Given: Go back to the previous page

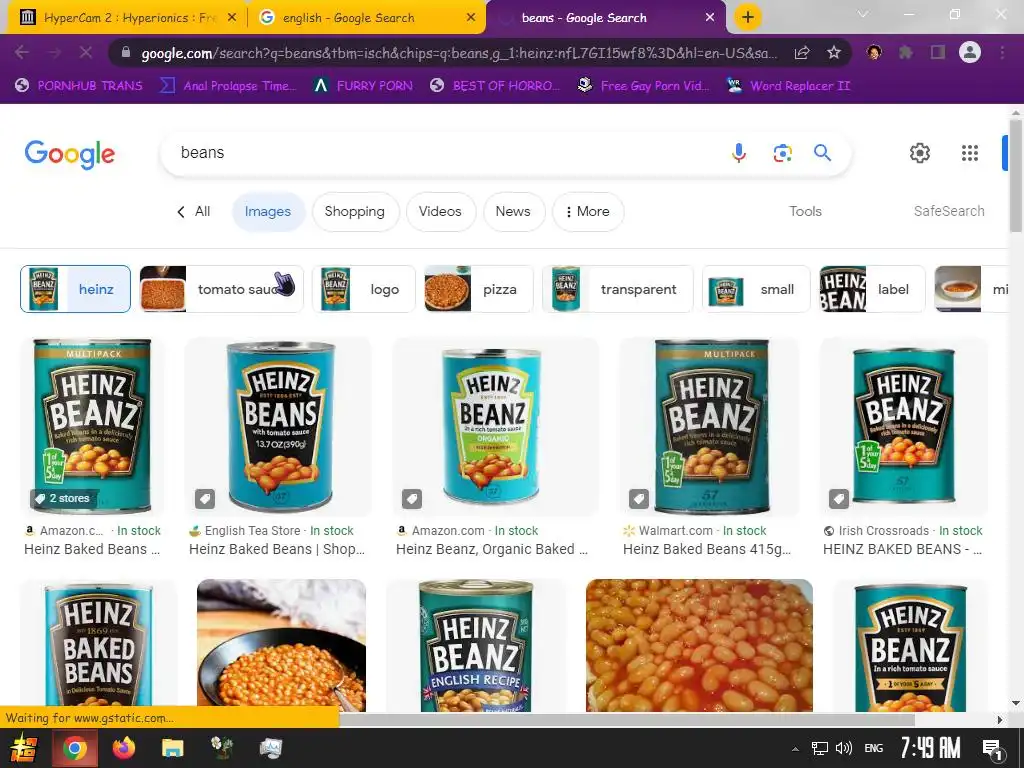Looking at the screenshot, I should point(22,52).
